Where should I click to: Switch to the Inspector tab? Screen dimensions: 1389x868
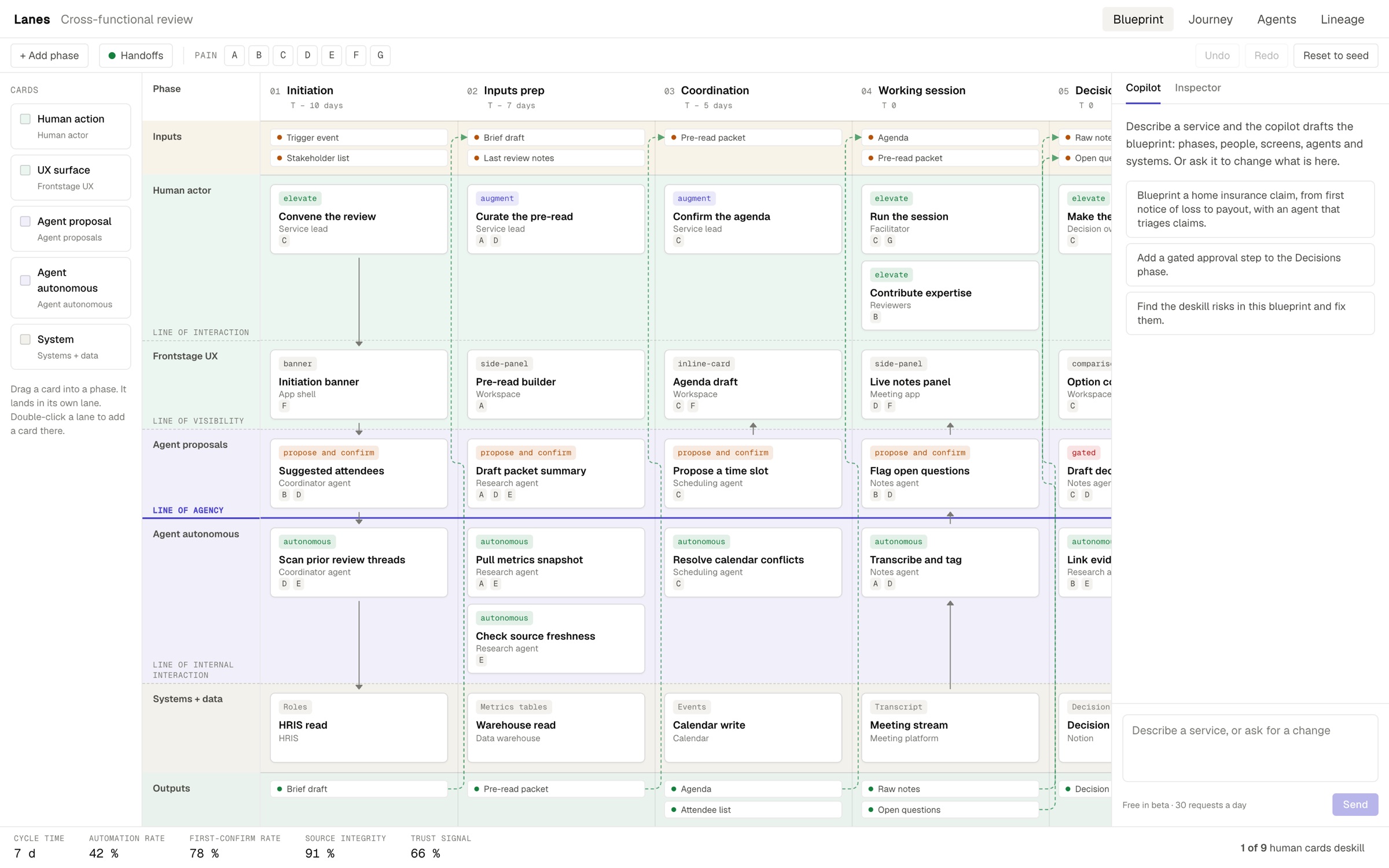click(x=1197, y=88)
